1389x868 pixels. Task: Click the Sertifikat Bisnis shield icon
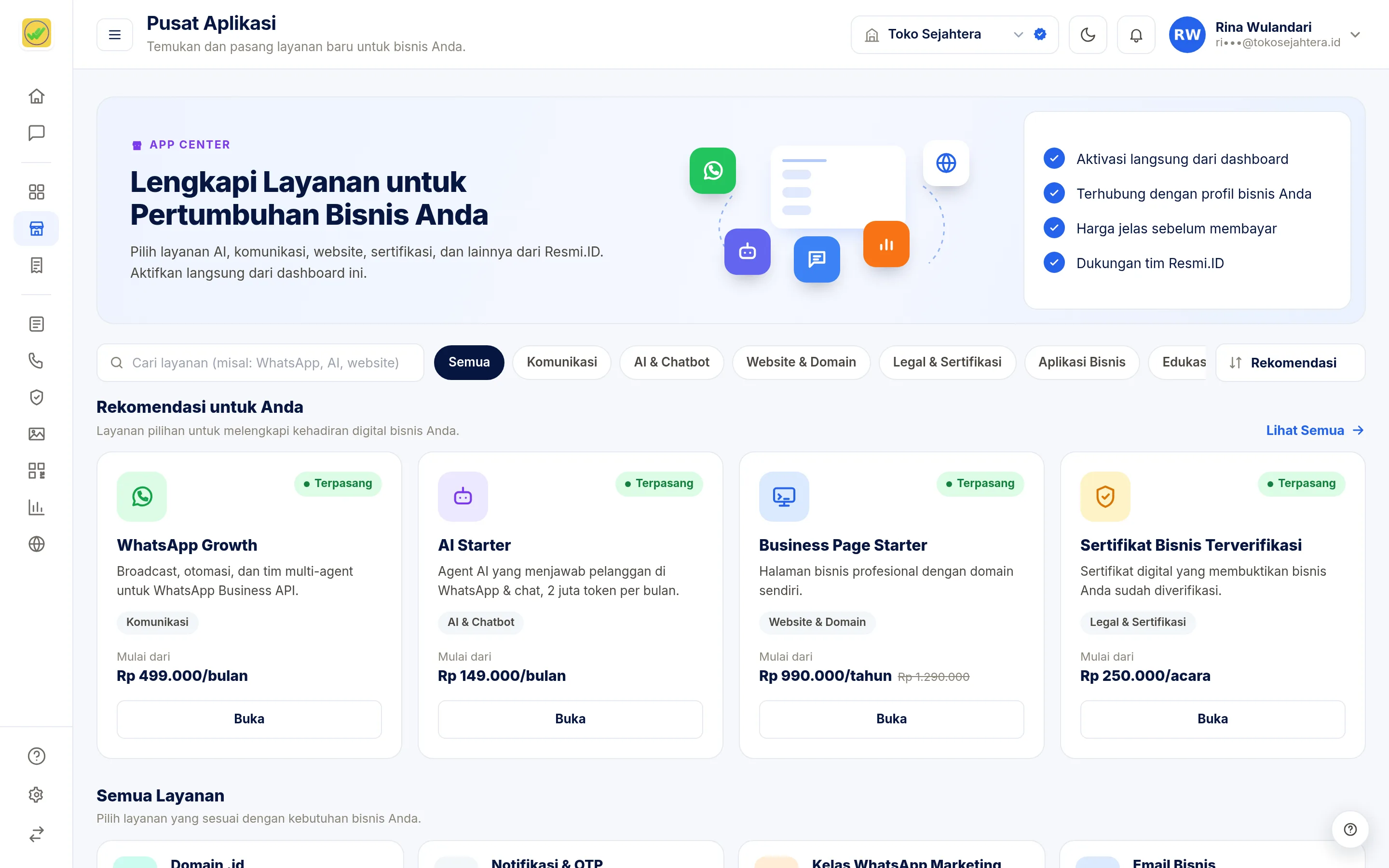click(x=1105, y=497)
